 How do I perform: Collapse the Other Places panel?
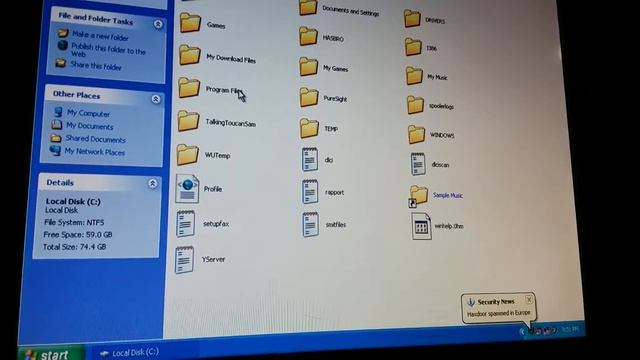(156, 99)
